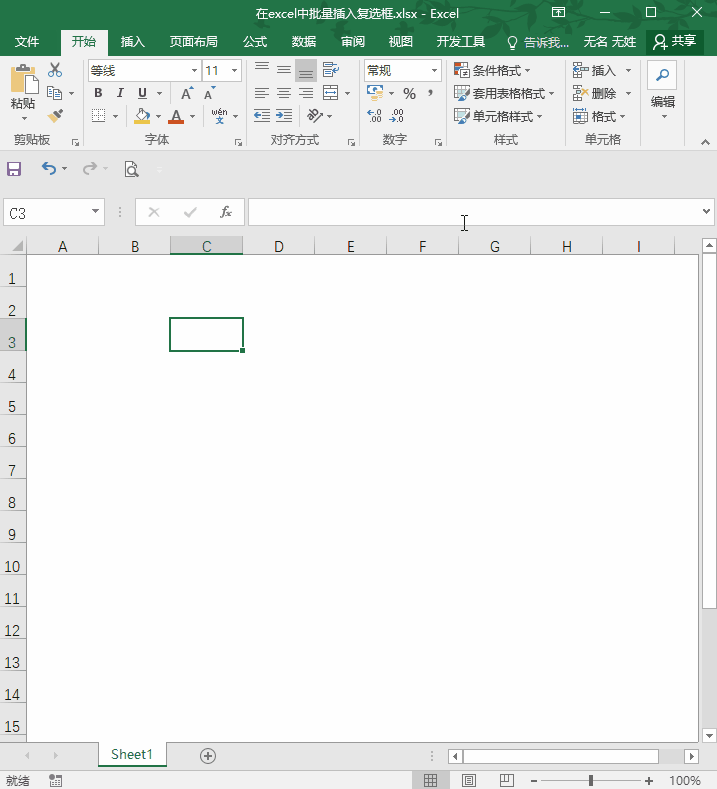Switch to the 公式 formulas tab
Viewport: 717px width, 789px height.
(x=255, y=42)
